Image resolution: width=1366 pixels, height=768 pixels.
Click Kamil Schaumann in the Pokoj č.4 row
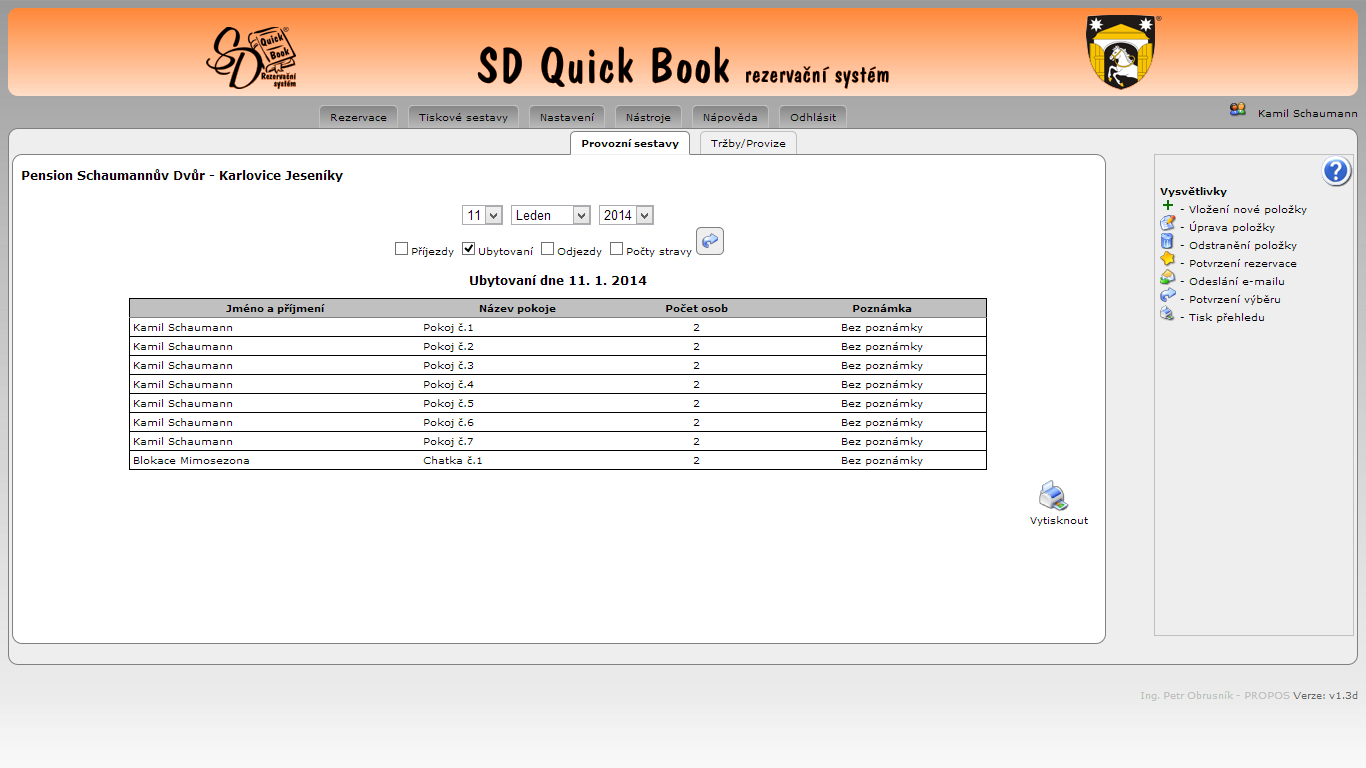click(183, 384)
